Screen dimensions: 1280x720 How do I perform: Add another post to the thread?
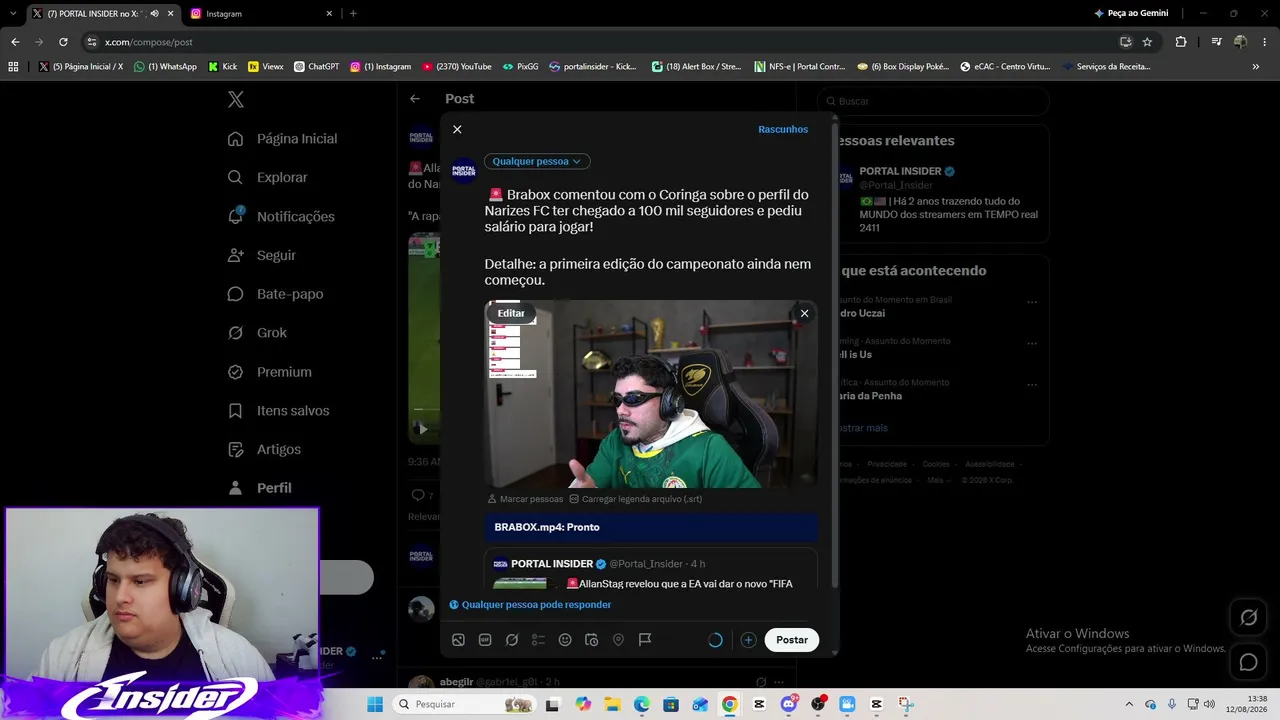tap(748, 640)
